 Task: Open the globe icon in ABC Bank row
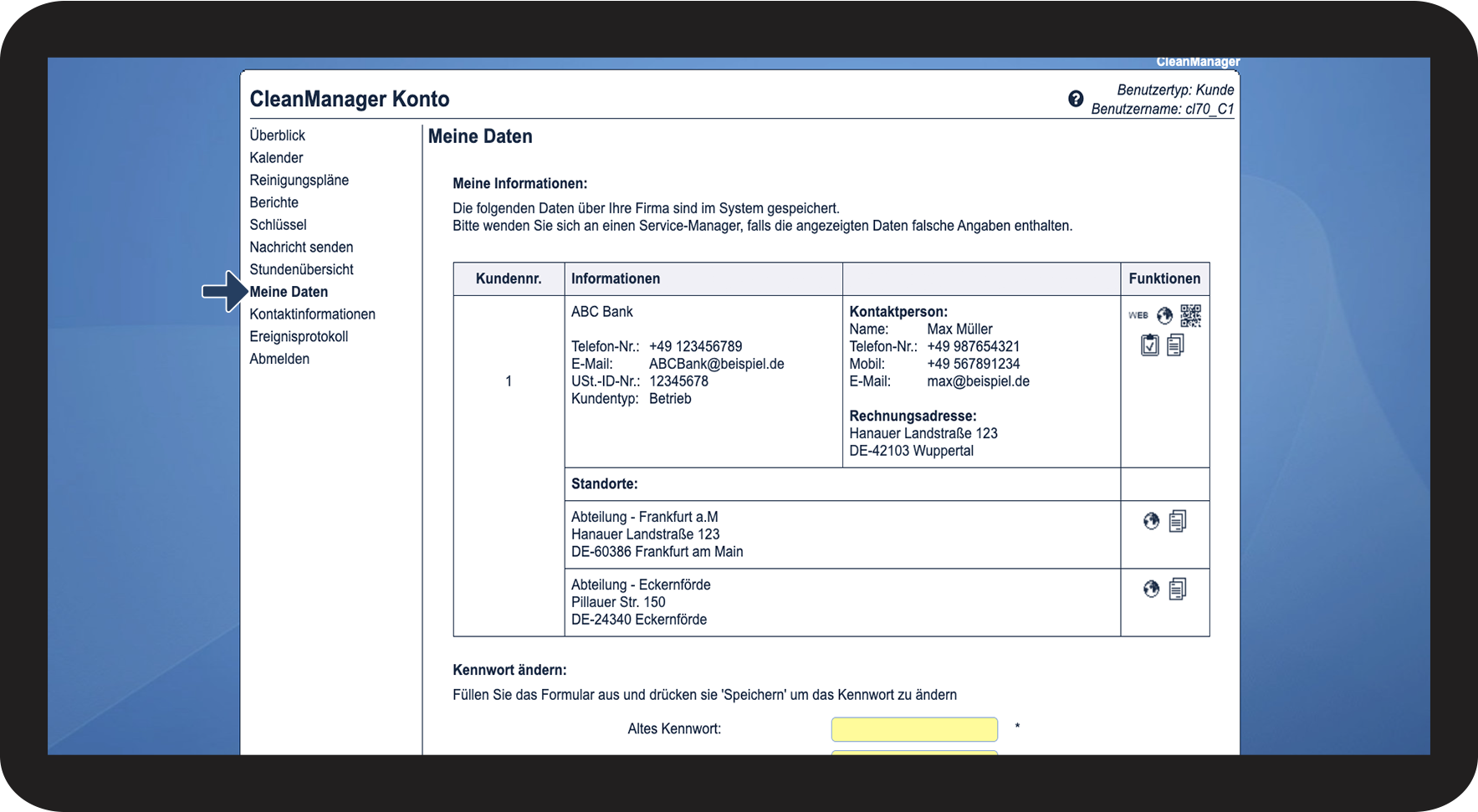1164,315
